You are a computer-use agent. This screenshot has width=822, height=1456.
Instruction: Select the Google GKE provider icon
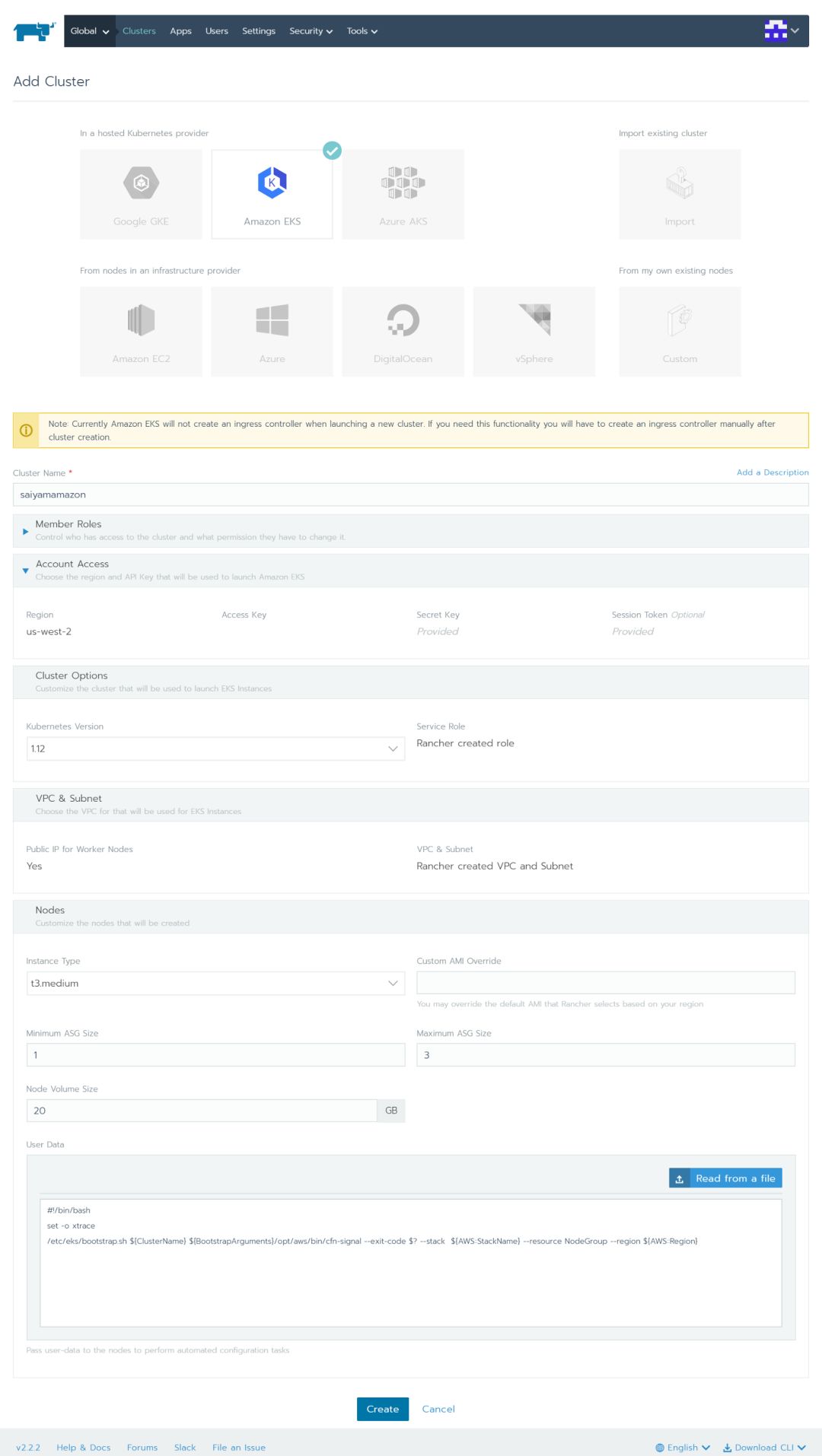click(x=141, y=183)
